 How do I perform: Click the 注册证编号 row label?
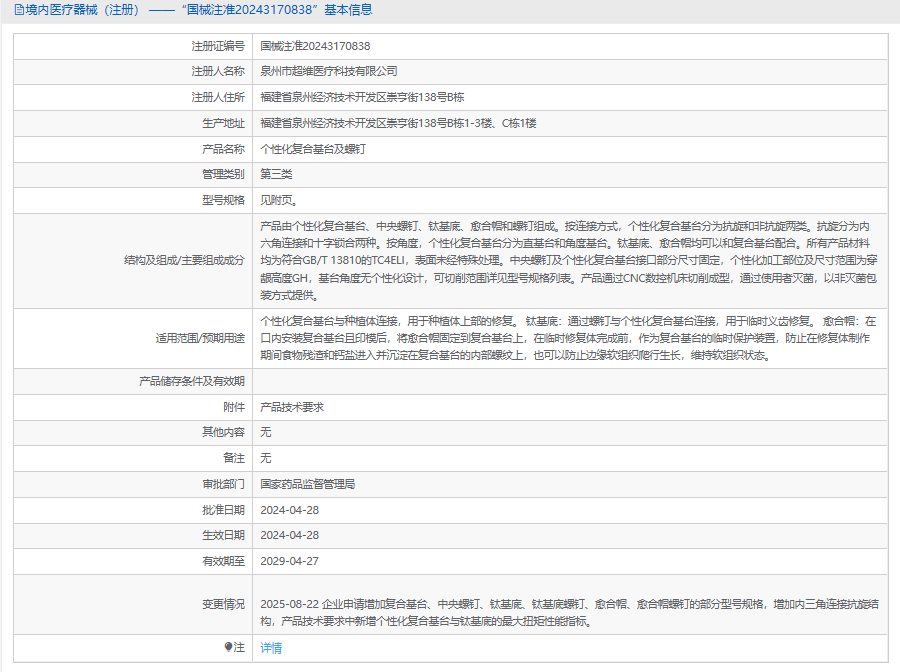click(218, 46)
